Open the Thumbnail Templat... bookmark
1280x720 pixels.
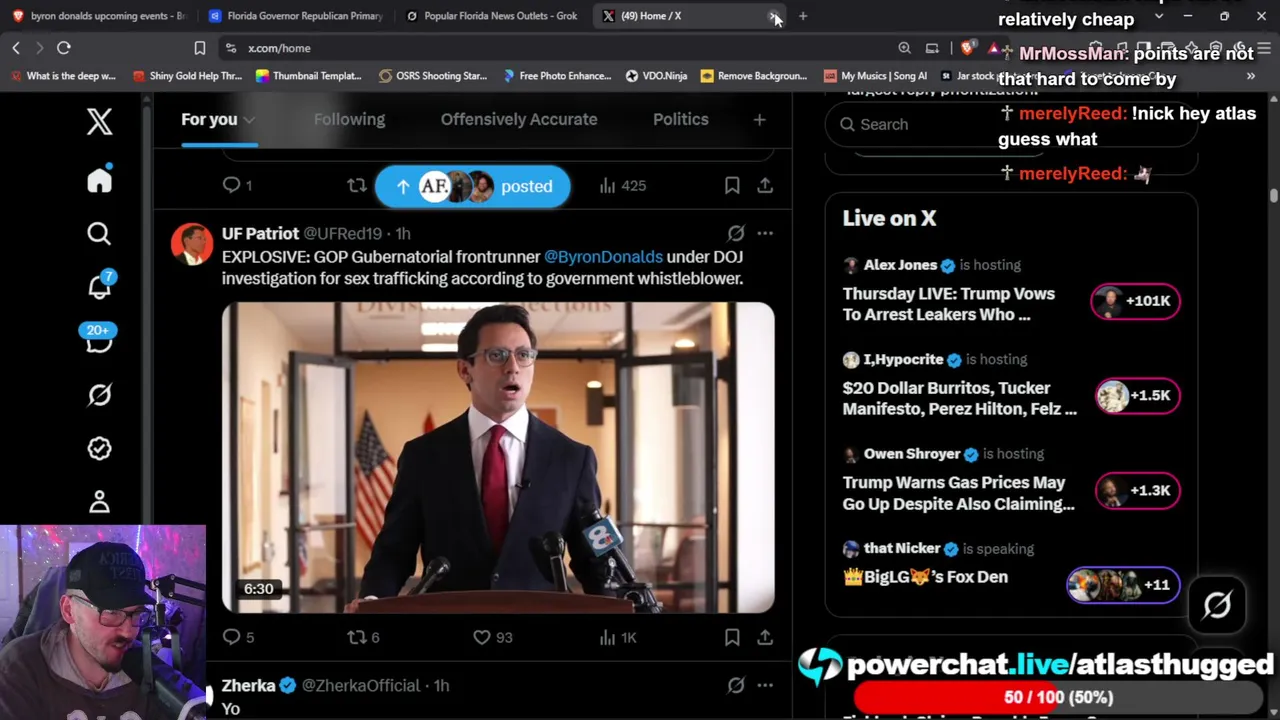(x=308, y=76)
